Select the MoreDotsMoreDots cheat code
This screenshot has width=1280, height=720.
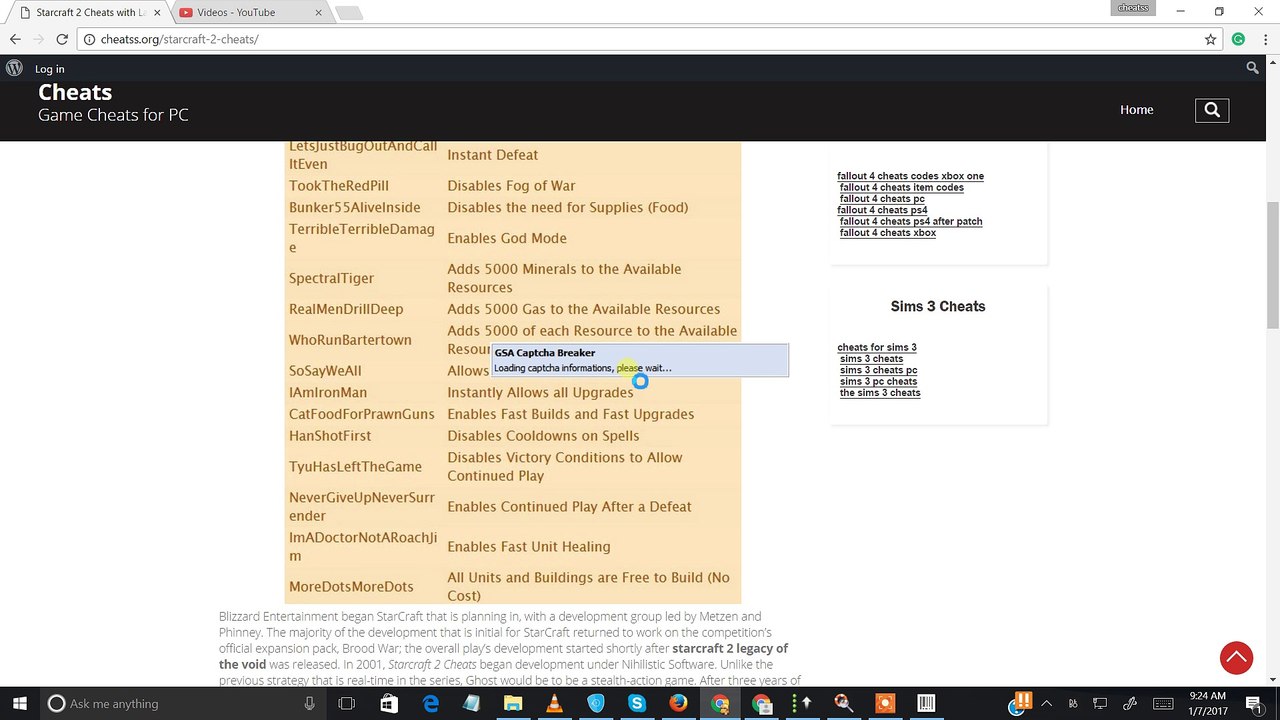point(351,587)
